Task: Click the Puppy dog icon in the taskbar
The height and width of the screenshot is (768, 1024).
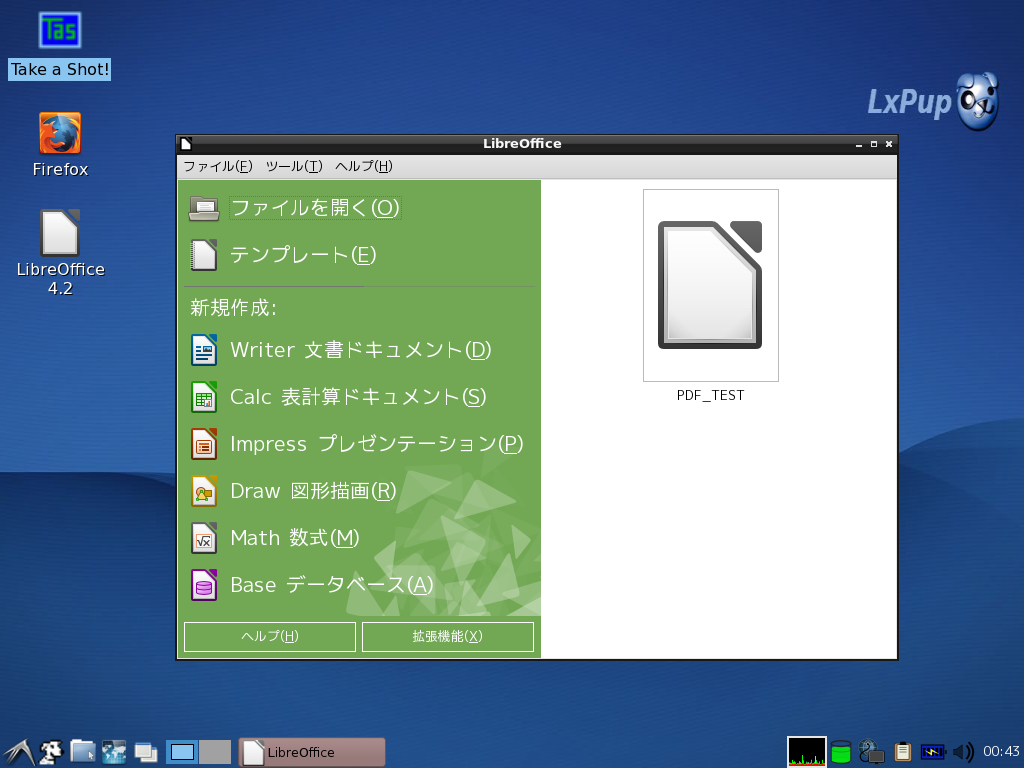Action: 51,752
